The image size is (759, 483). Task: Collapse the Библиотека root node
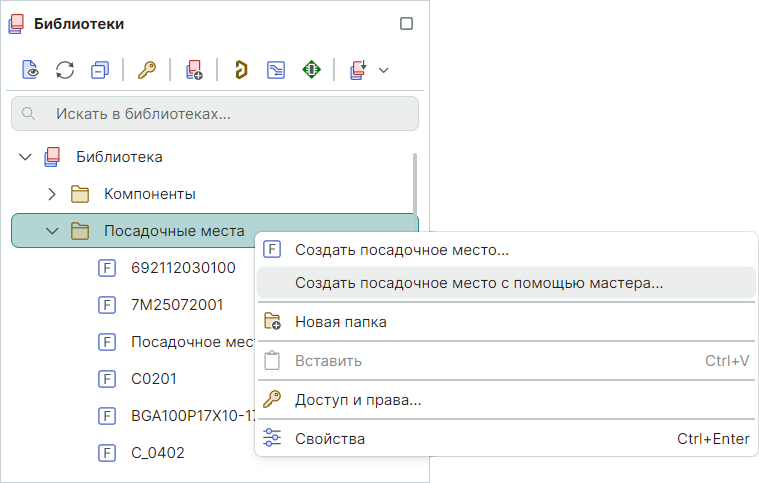click(26, 157)
